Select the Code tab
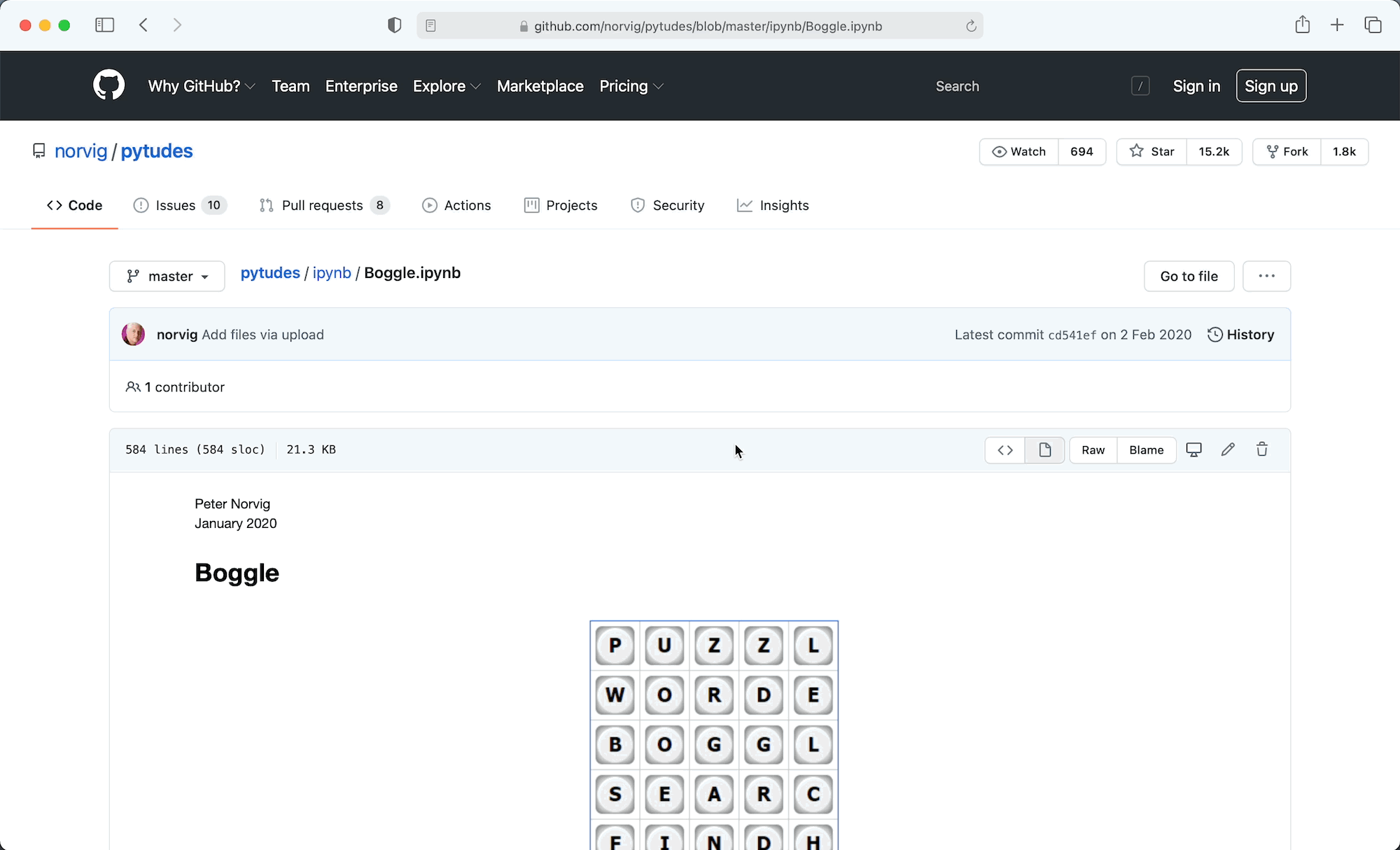Image resolution: width=1400 pixels, height=850 pixels. click(74, 205)
